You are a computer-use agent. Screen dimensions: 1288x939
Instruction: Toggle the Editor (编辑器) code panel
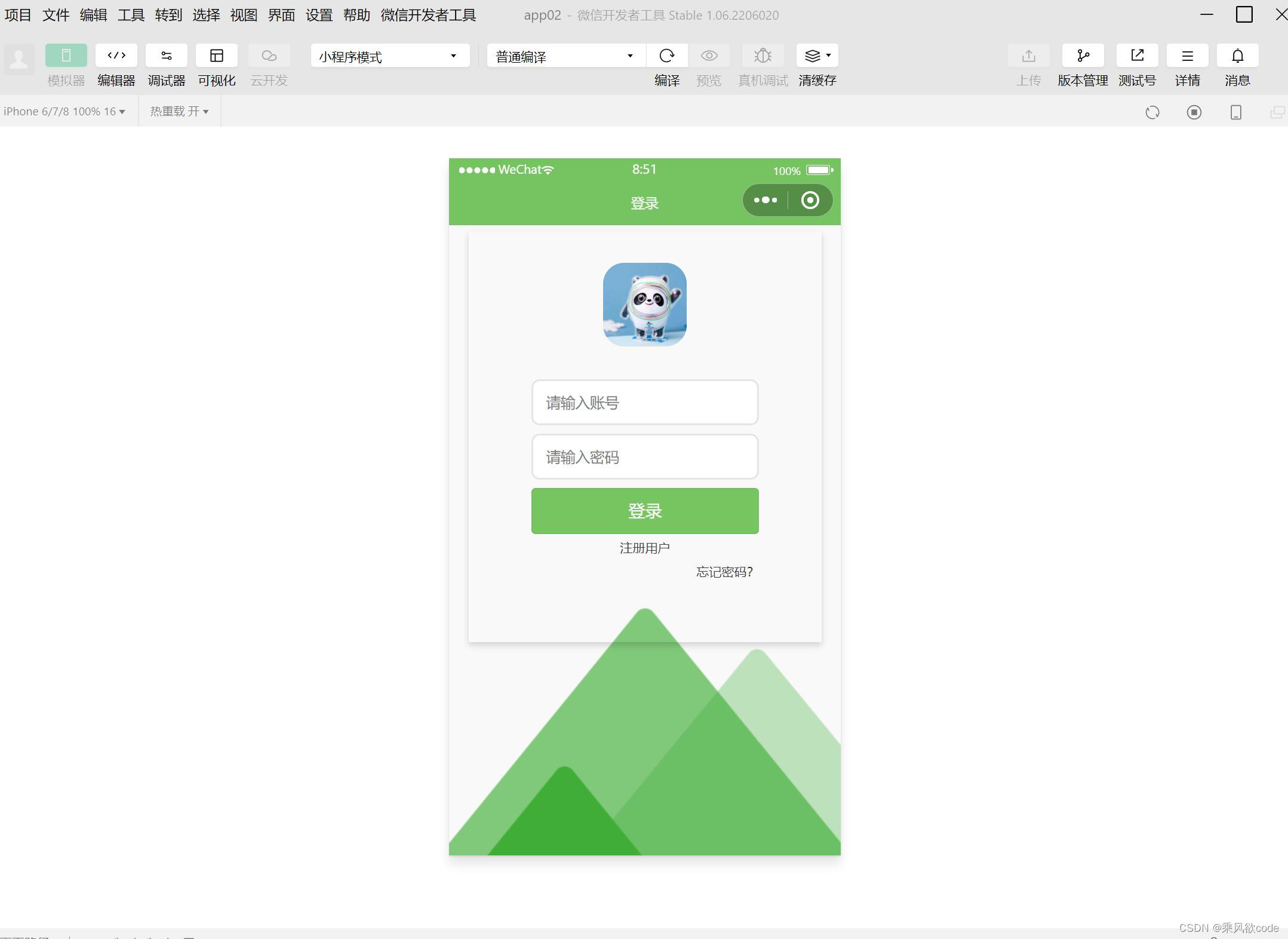116,56
